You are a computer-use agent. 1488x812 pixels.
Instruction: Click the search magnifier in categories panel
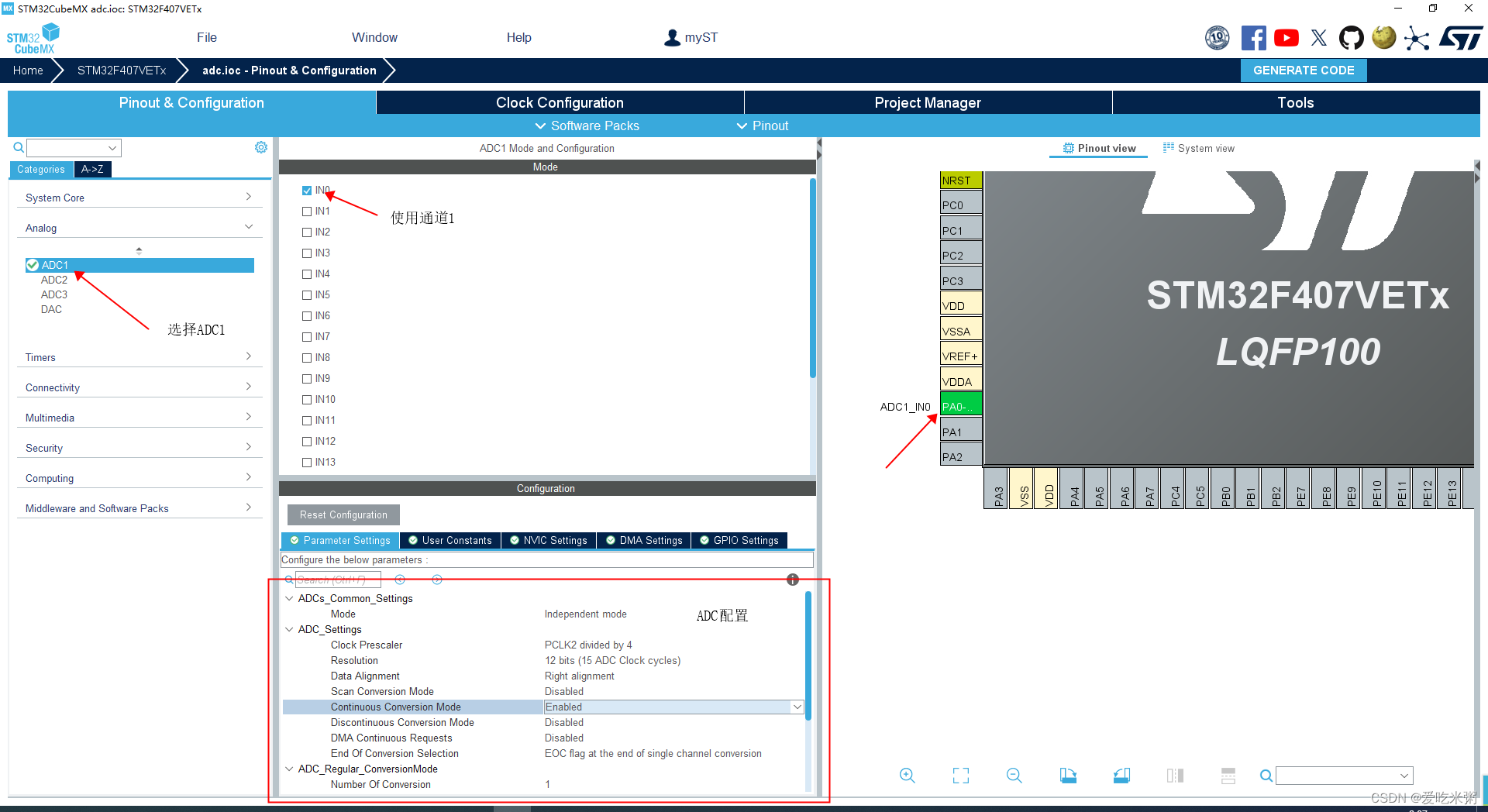(x=19, y=147)
